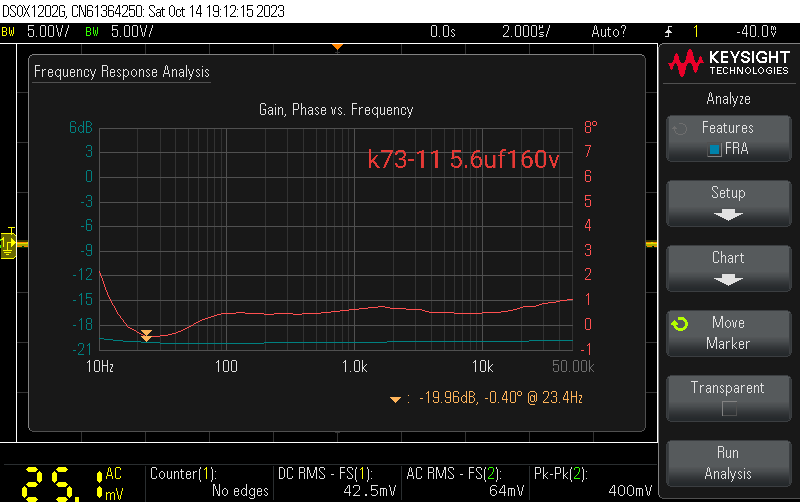Select the Move Marker softkey

click(x=728, y=333)
